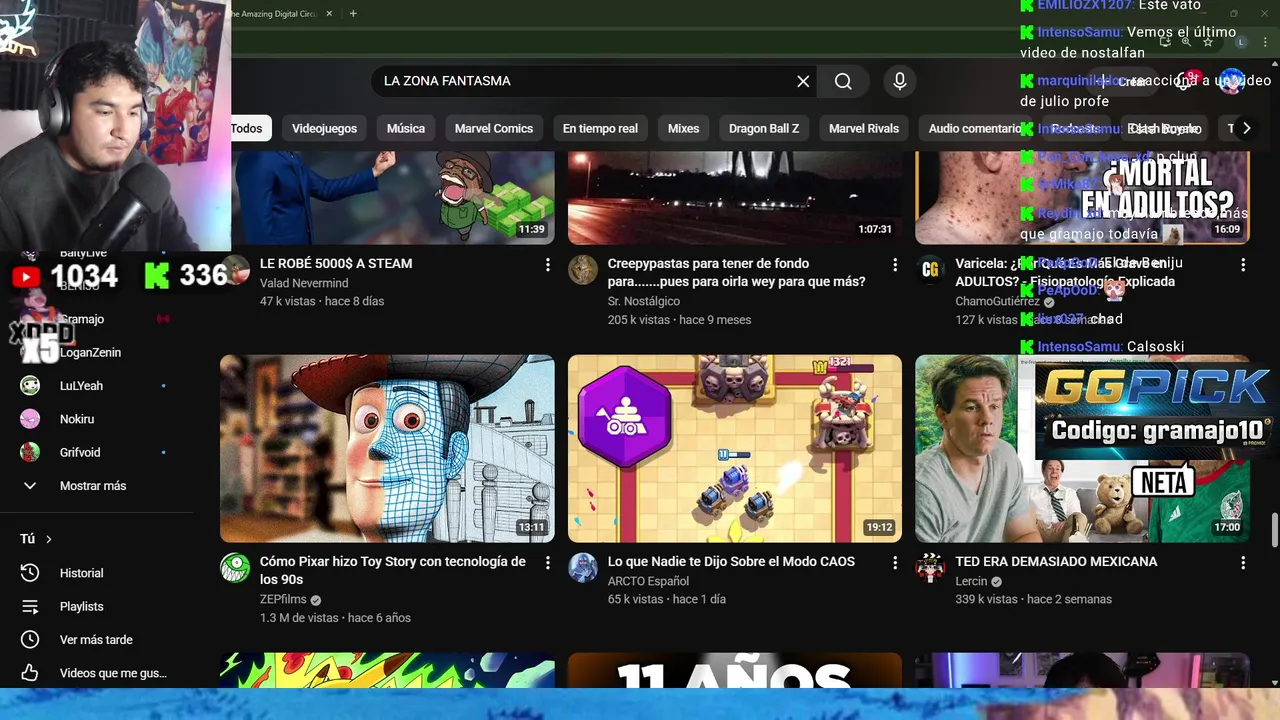Select the Música filter chip
Screen dimensions: 1280x720
point(406,128)
